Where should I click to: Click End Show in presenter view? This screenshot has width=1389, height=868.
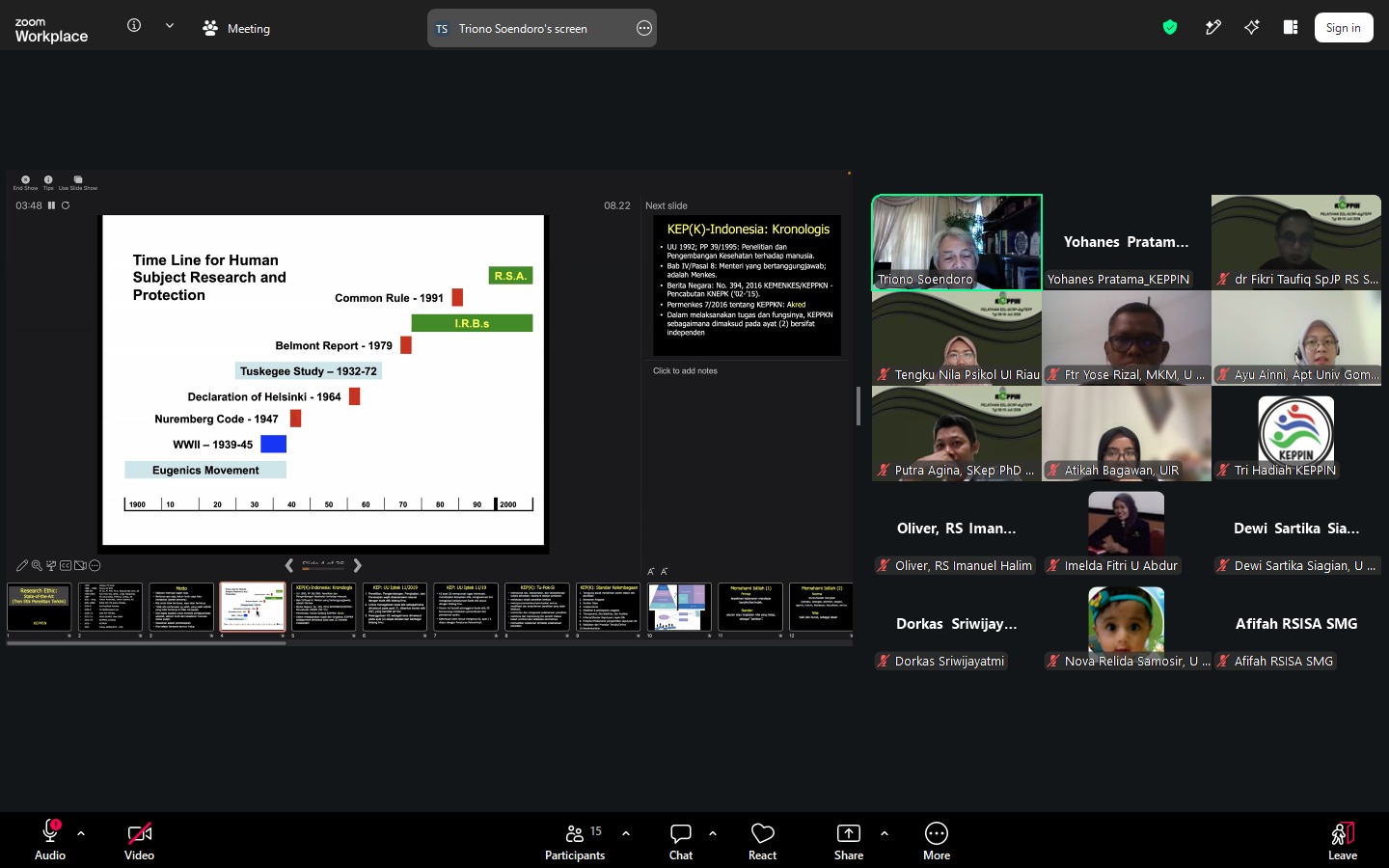click(x=25, y=182)
